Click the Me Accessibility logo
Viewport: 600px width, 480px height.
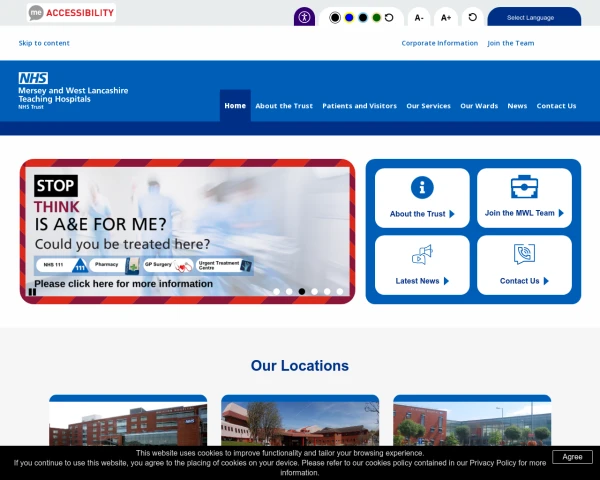[x=72, y=13]
